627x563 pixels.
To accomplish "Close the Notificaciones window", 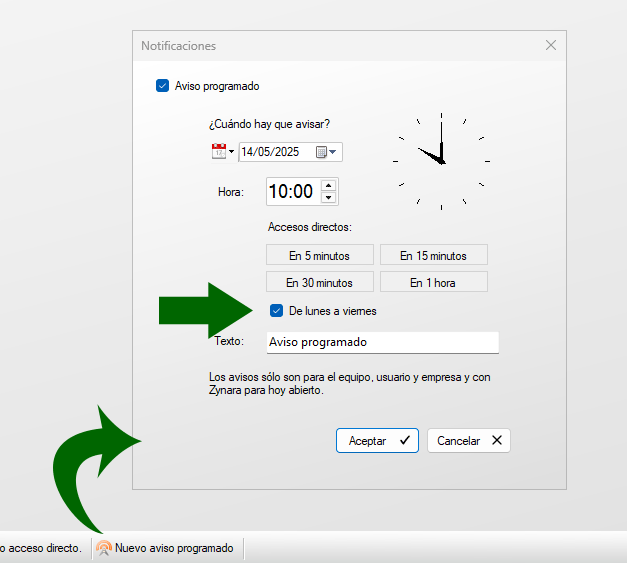I will tap(551, 45).
